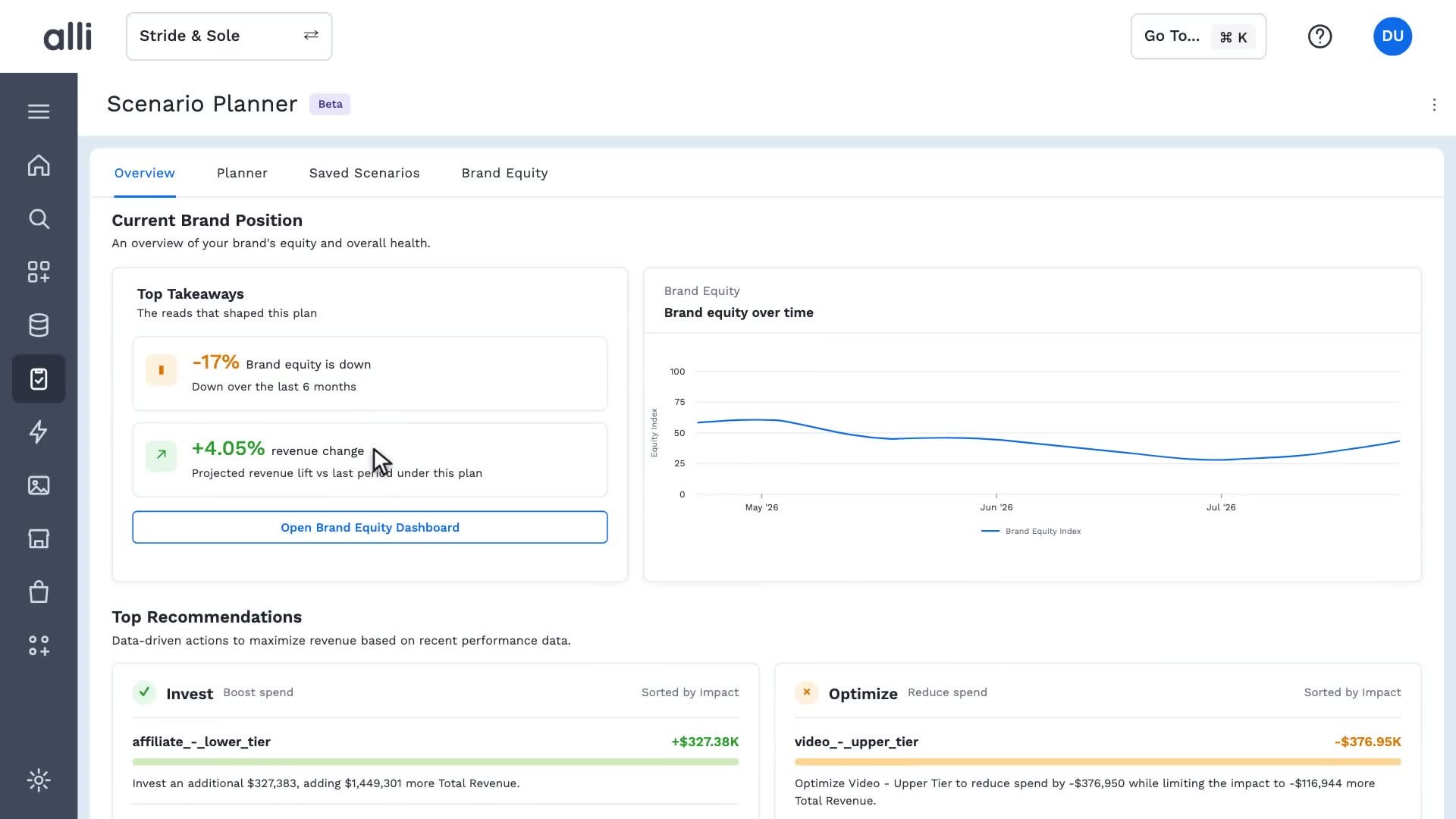Image resolution: width=1456 pixels, height=819 pixels.
Task: Switch to the Planner tab
Action: click(242, 173)
